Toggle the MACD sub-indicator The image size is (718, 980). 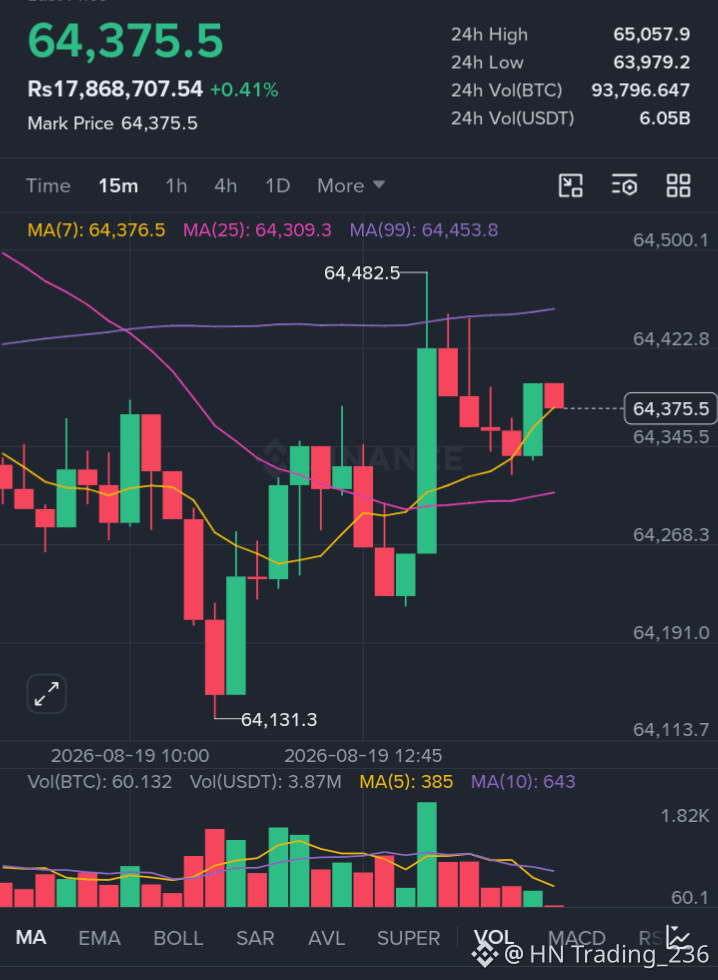pos(577,938)
